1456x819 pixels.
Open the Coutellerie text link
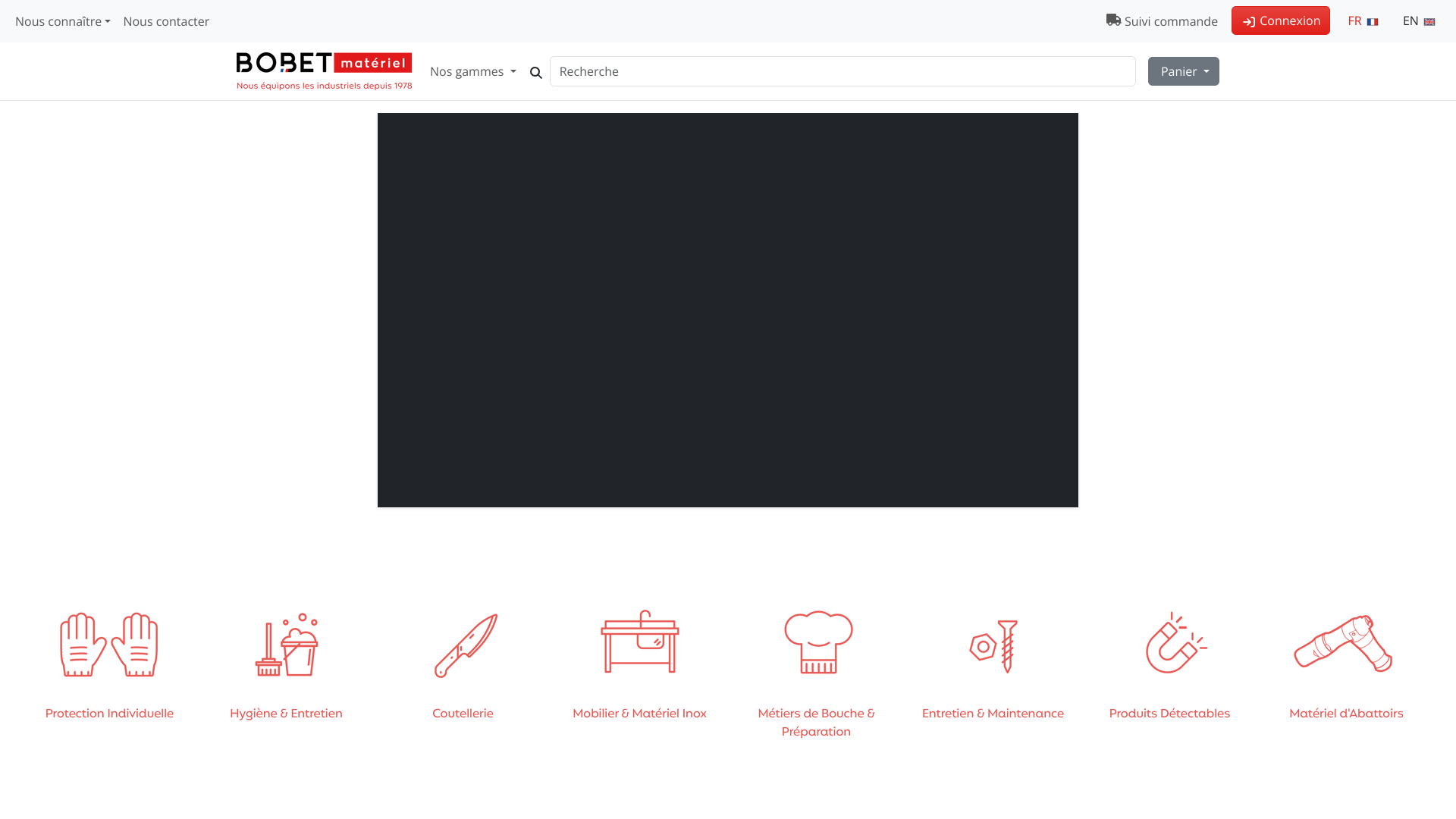(463, 714)
